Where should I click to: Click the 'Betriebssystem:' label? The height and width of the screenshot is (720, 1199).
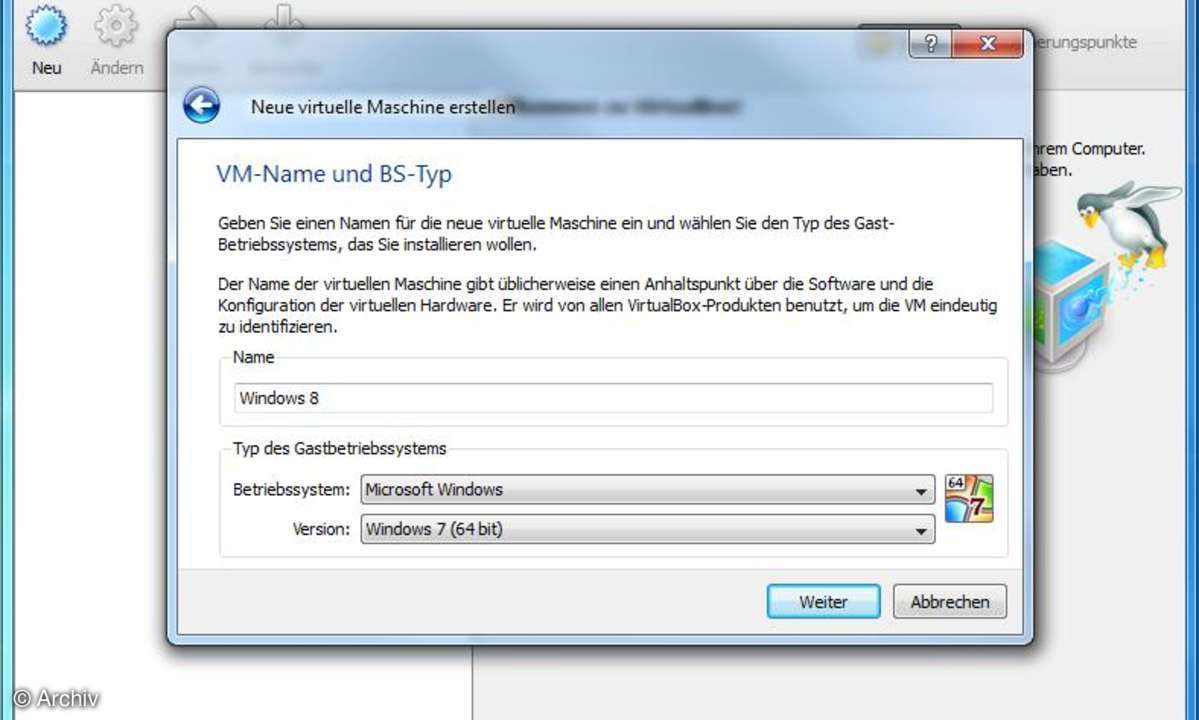(291, 490)
